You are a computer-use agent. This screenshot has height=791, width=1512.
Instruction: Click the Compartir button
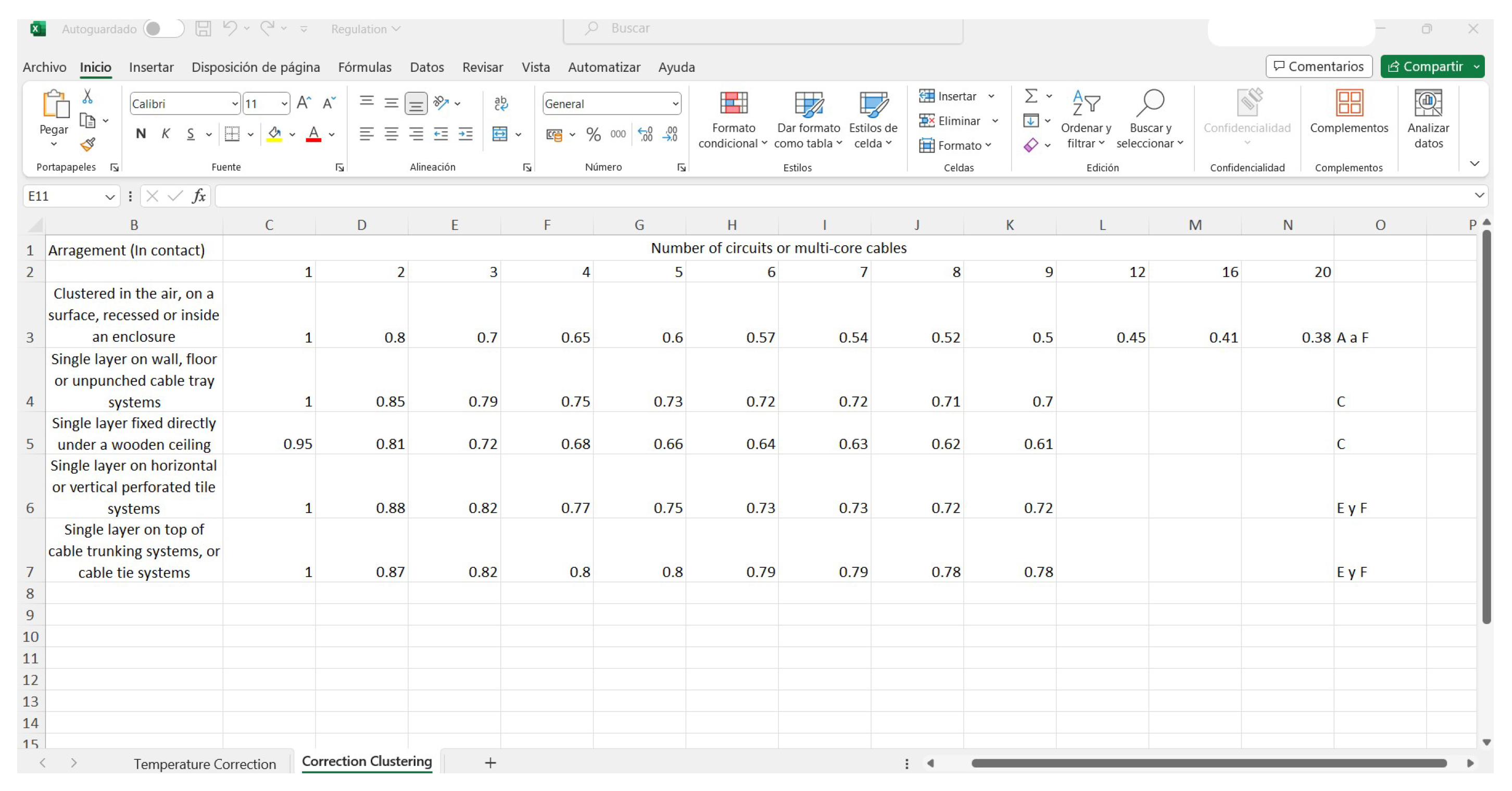(x=1432, y=66)
